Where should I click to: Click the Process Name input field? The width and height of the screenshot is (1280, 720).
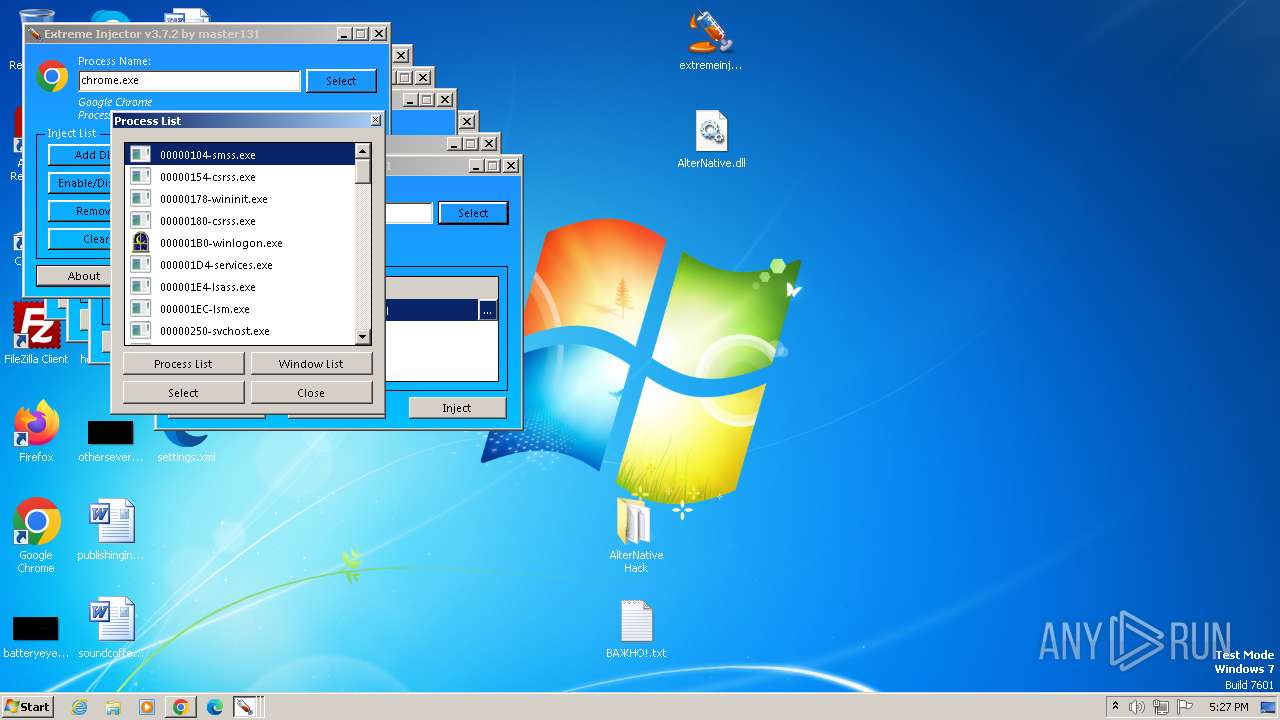[189, 81]
